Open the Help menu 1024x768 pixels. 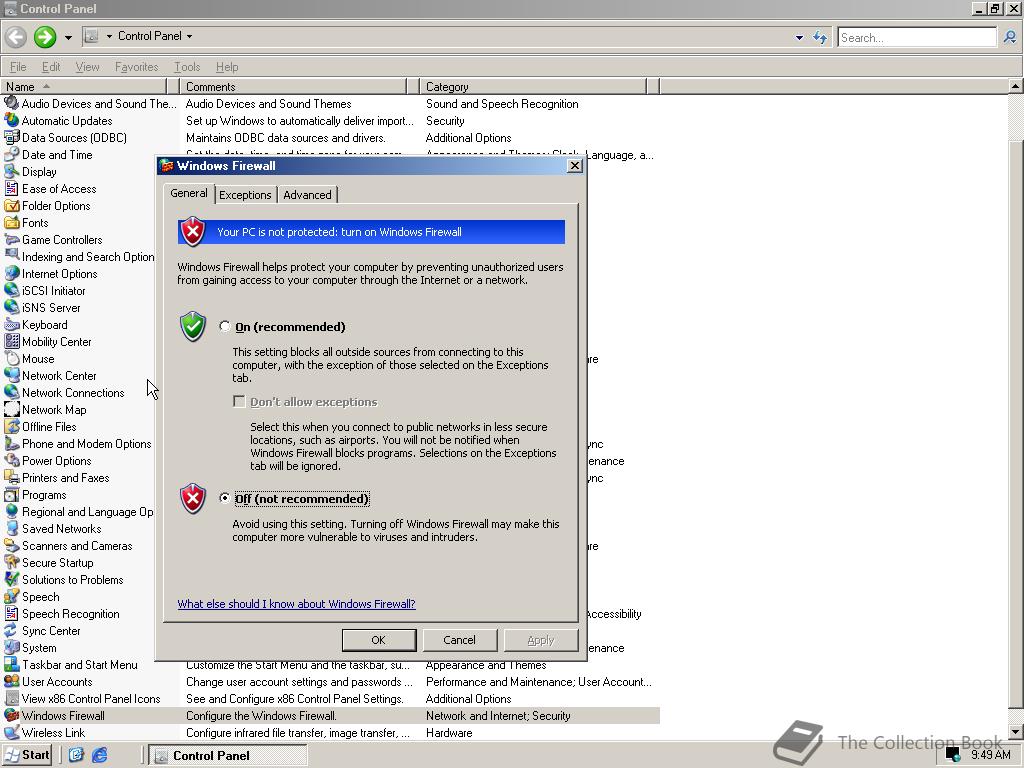coord(227,67)
